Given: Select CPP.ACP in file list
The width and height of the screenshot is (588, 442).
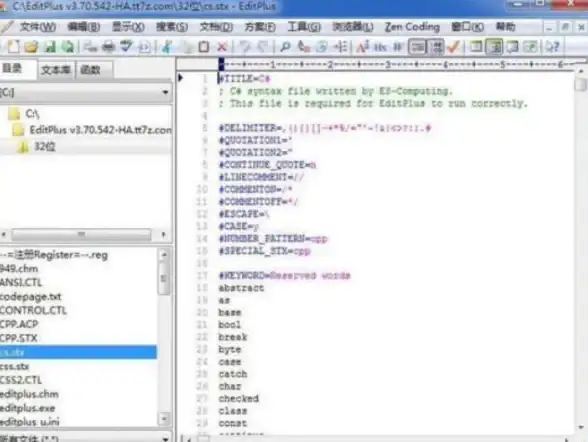Looking at the screenshot, I should pos(19,324).
